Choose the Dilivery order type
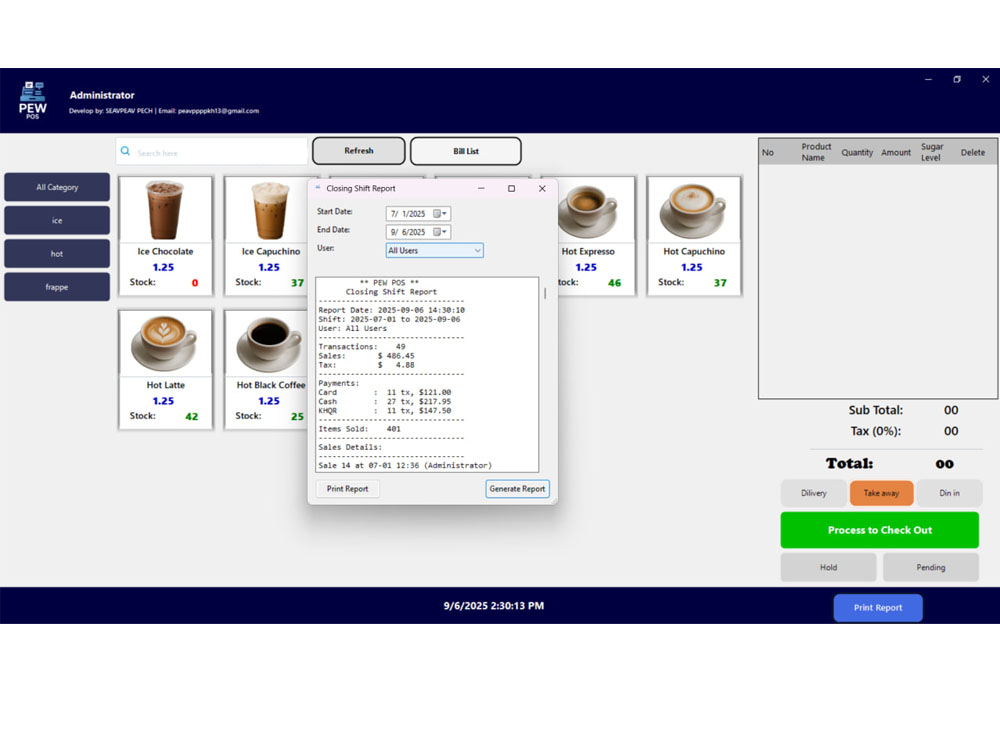The image size is (1000, 750). [814, 493]
